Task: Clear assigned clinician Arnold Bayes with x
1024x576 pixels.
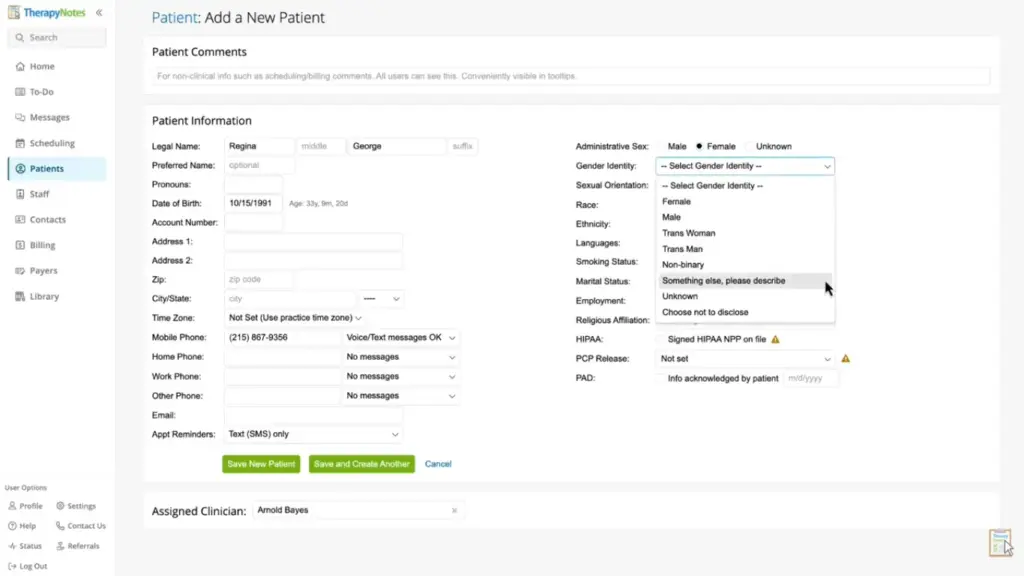Action: click(455, 511)
